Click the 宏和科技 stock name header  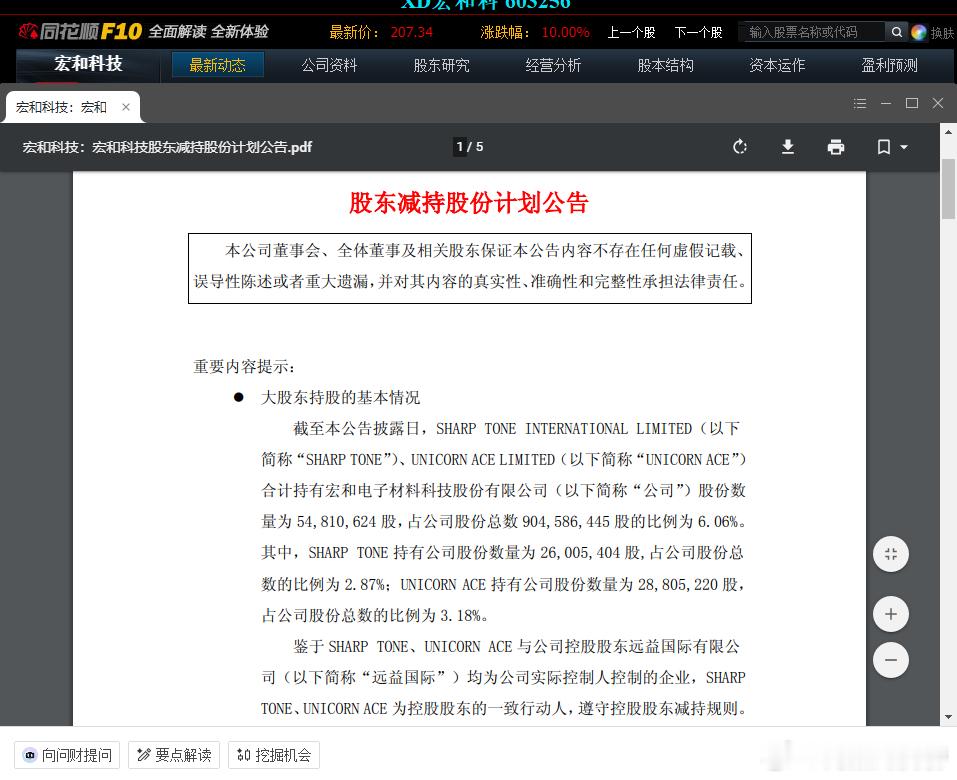pyautogui.click(x=88, y=63)
